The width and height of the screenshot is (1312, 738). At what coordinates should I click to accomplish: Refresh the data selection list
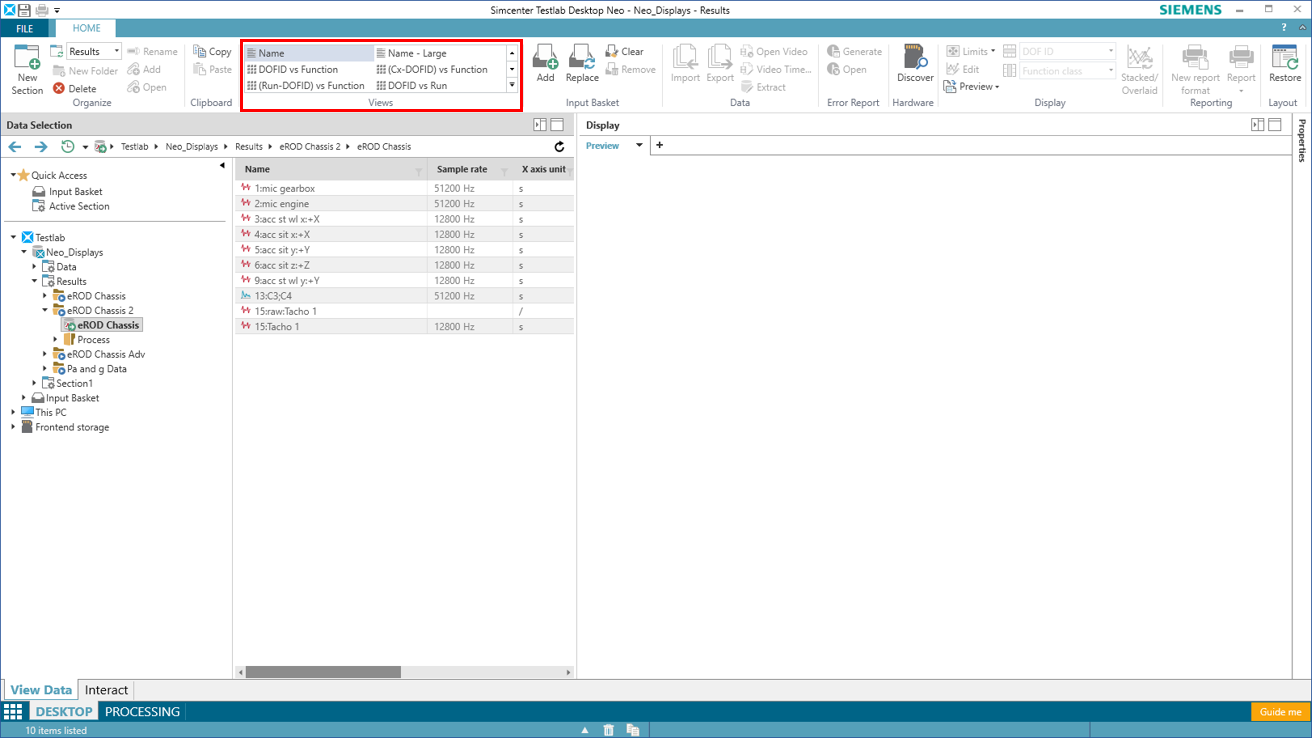(559, 147)
